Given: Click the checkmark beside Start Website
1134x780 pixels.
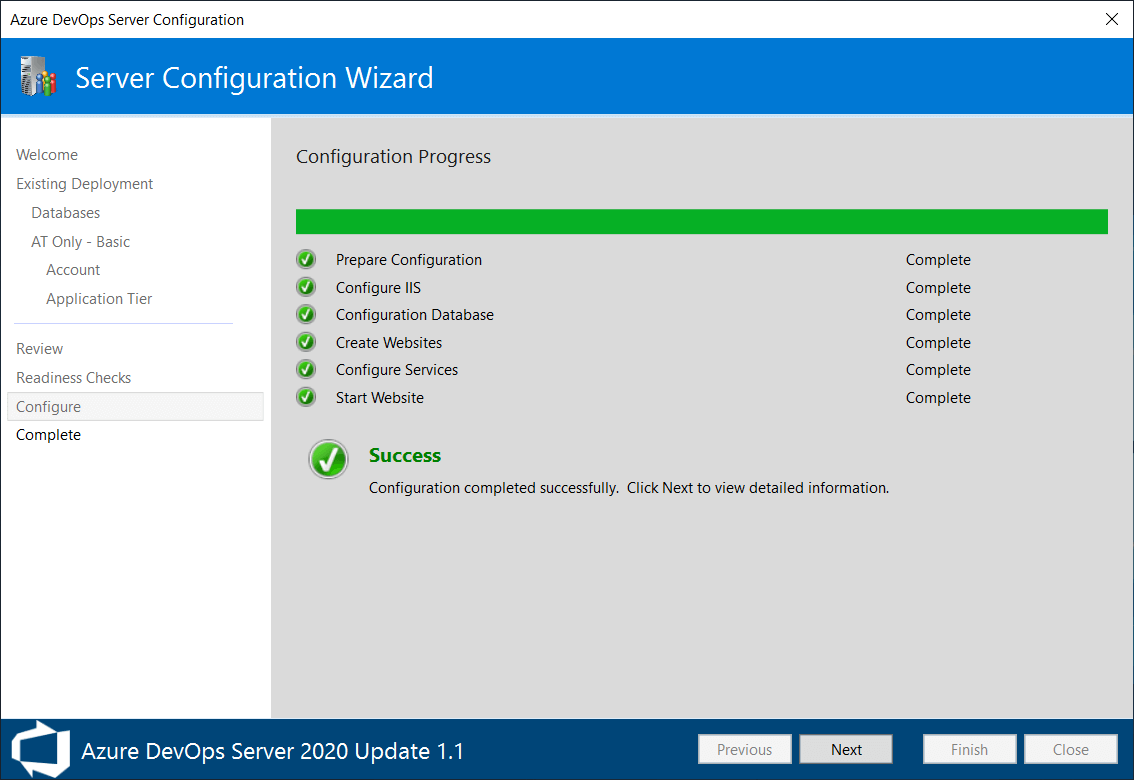Looking at the screenshot, I should pyautogui.click(x=306, y=398).
